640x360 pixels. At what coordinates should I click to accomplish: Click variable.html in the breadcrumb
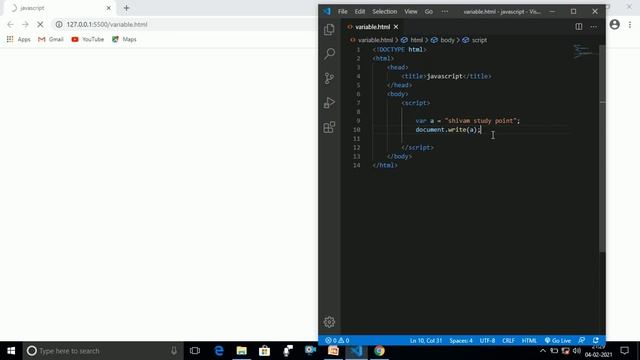(375, 40)
